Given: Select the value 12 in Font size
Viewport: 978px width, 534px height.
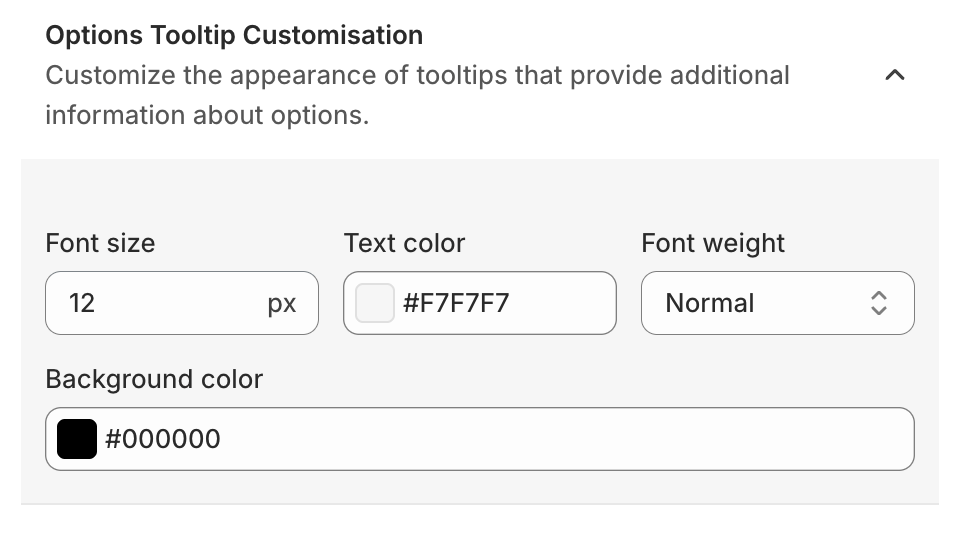Looking at the screenshot, I should pos(82,303).
